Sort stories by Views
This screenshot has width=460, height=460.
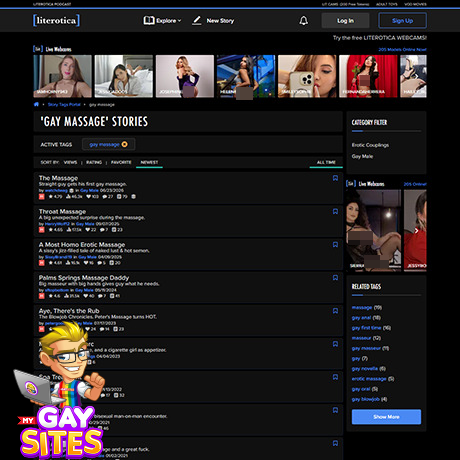[70, 162]
